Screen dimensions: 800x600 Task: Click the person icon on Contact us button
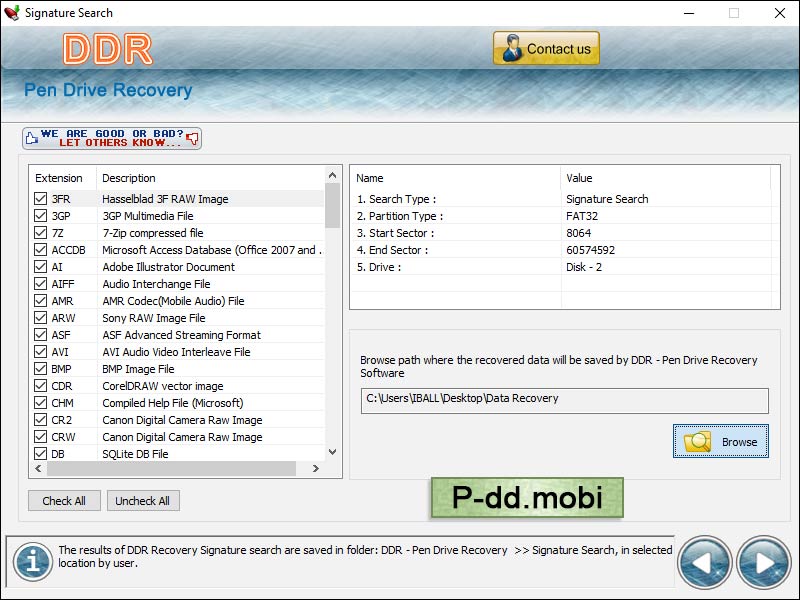(513, 47)
